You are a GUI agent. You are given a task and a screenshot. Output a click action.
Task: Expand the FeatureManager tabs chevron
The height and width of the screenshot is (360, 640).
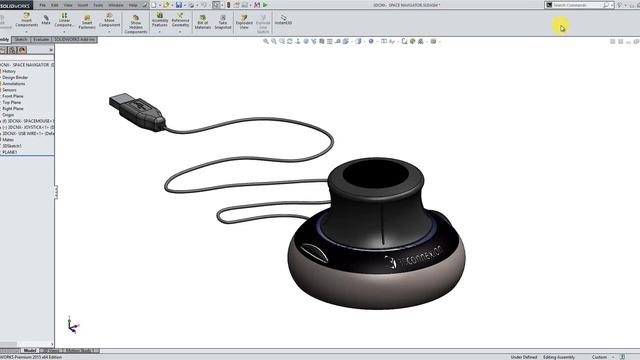pos(51,50)
